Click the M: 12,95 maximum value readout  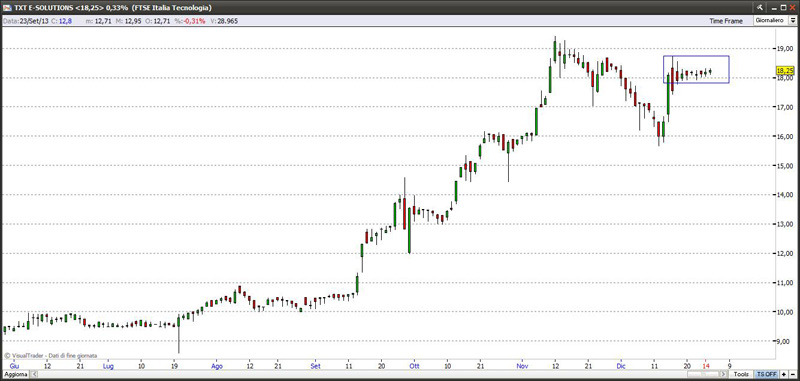coord(129,21)
